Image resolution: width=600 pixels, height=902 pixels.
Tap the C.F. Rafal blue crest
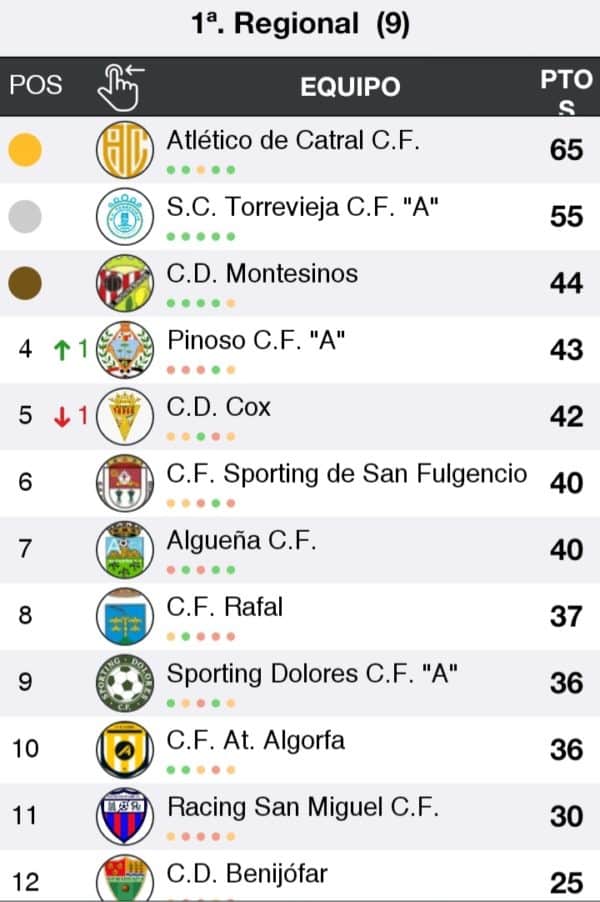coord(125,616)
